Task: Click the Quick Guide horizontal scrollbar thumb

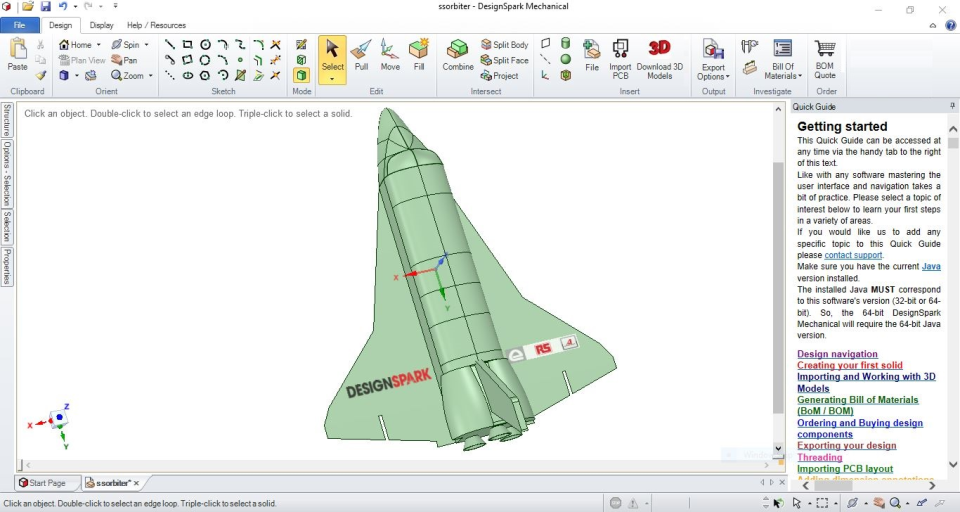Action: [833, 485]
